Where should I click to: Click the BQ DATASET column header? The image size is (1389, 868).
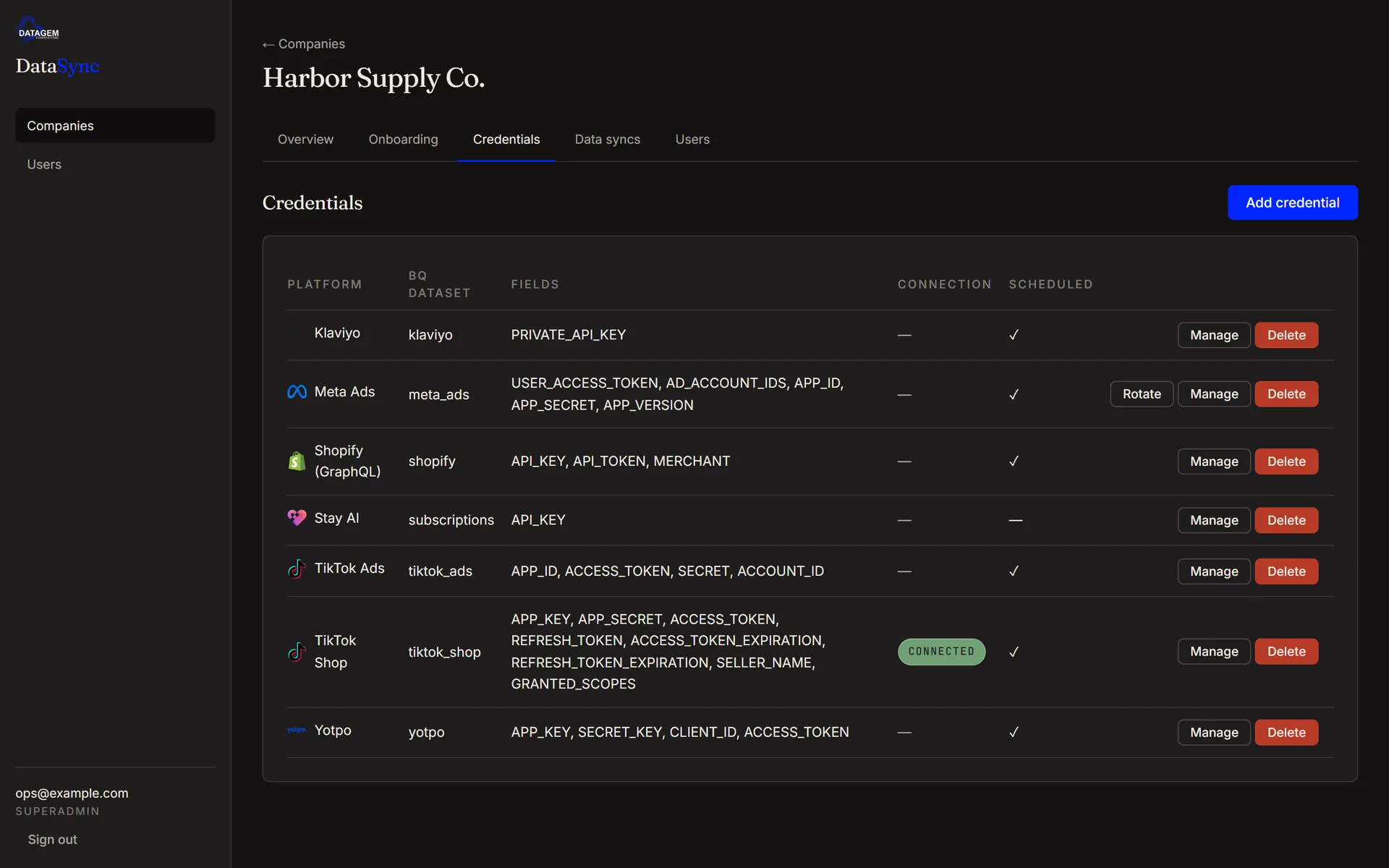[x=439, y=284]
